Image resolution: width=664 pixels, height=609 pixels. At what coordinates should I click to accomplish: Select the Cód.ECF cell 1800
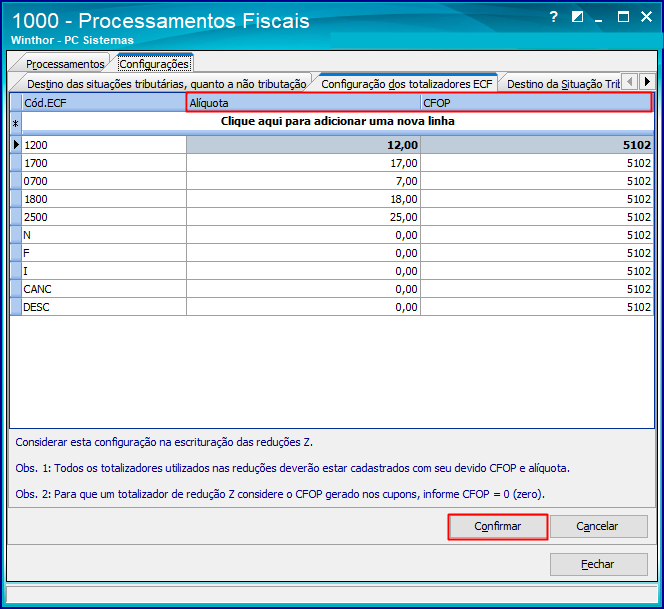point(104,199)
